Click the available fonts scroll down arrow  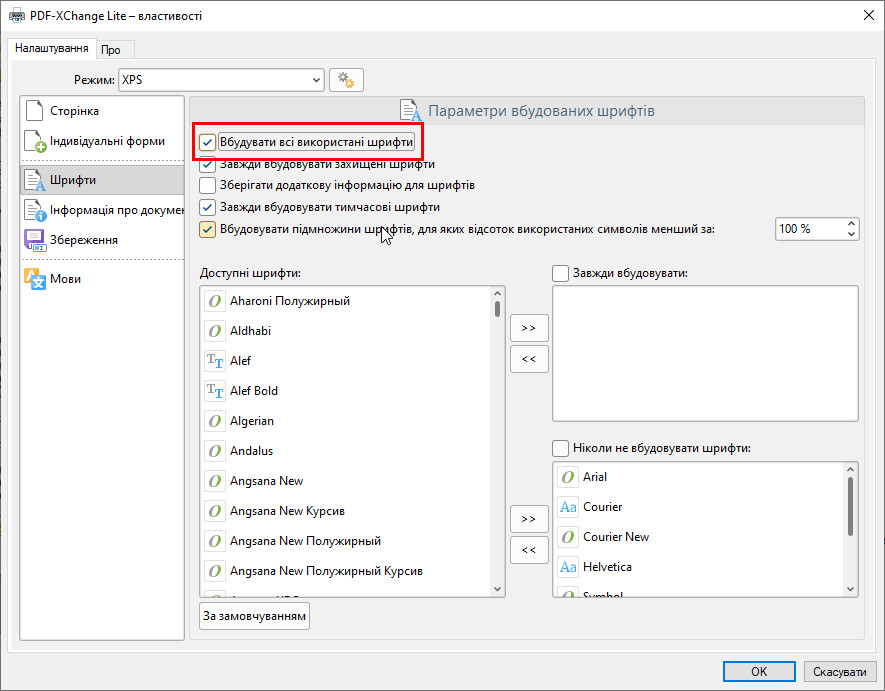pyautogui.click(x=497, y=589)
